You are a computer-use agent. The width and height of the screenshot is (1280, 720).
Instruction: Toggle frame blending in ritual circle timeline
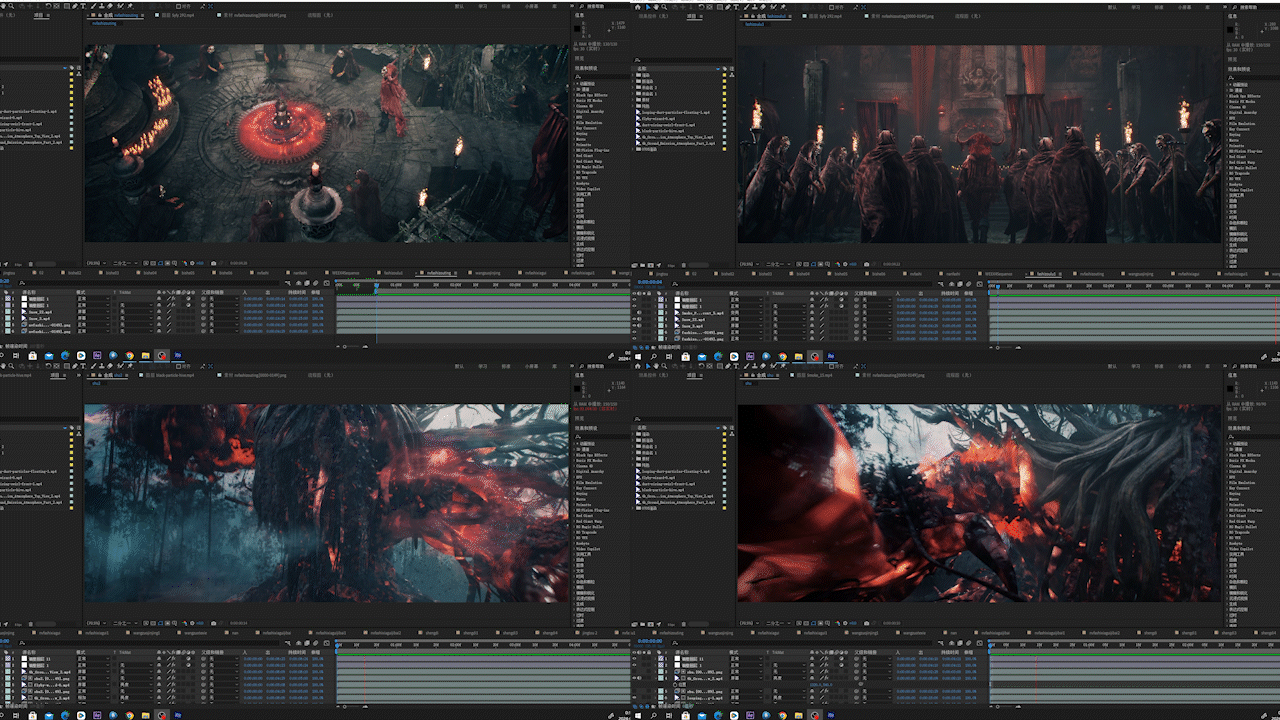(307, 283)
